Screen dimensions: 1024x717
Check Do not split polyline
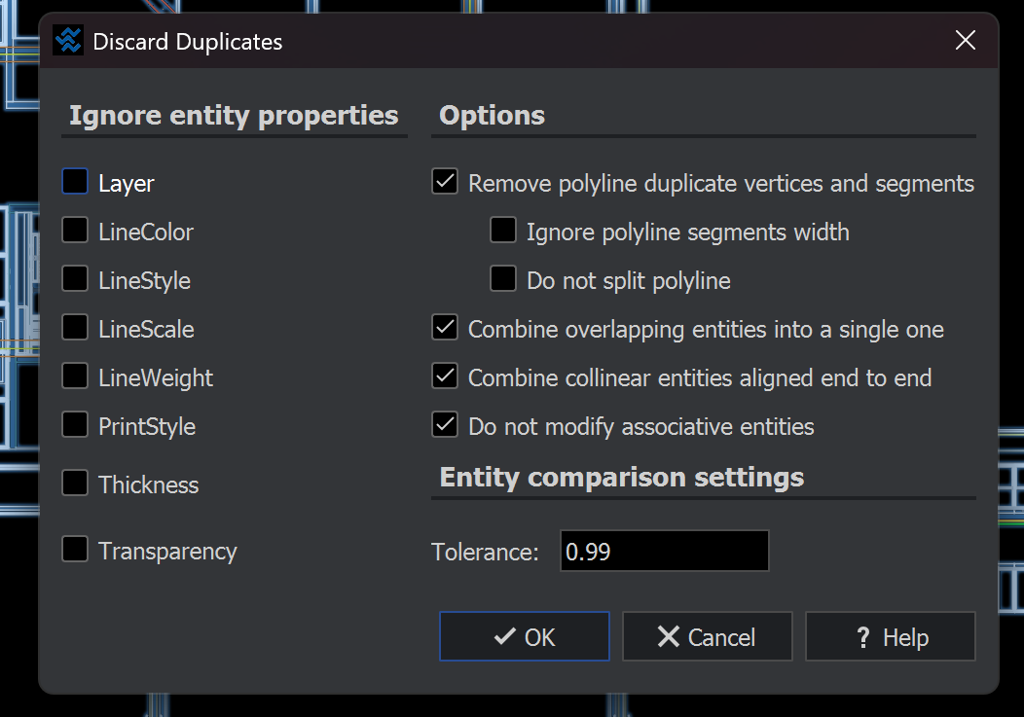[503, 280]
